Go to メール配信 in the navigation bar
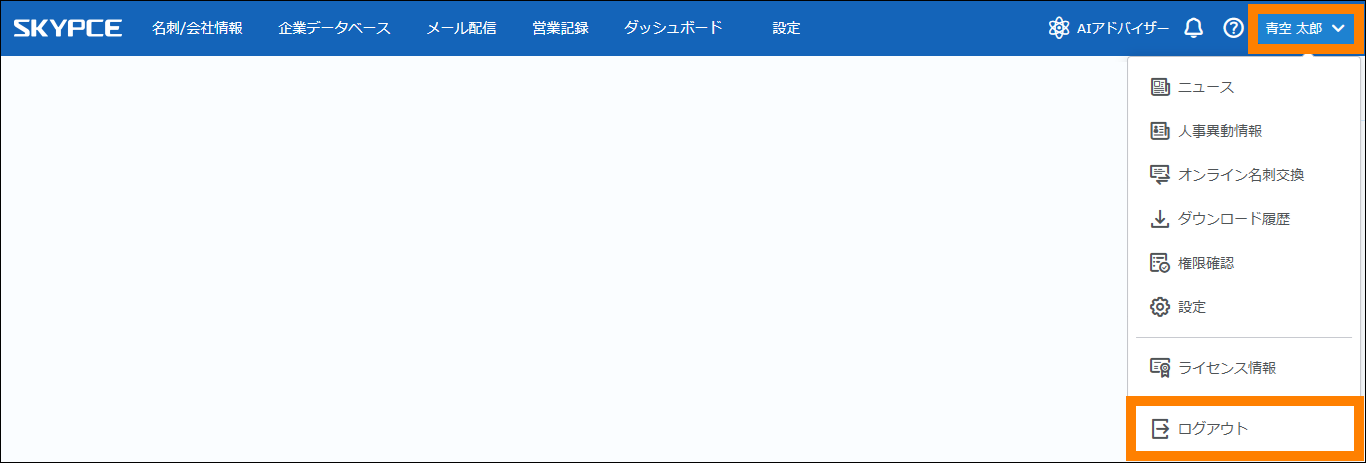Screen dimensions: 1366x463 click(x=461, y=28)
